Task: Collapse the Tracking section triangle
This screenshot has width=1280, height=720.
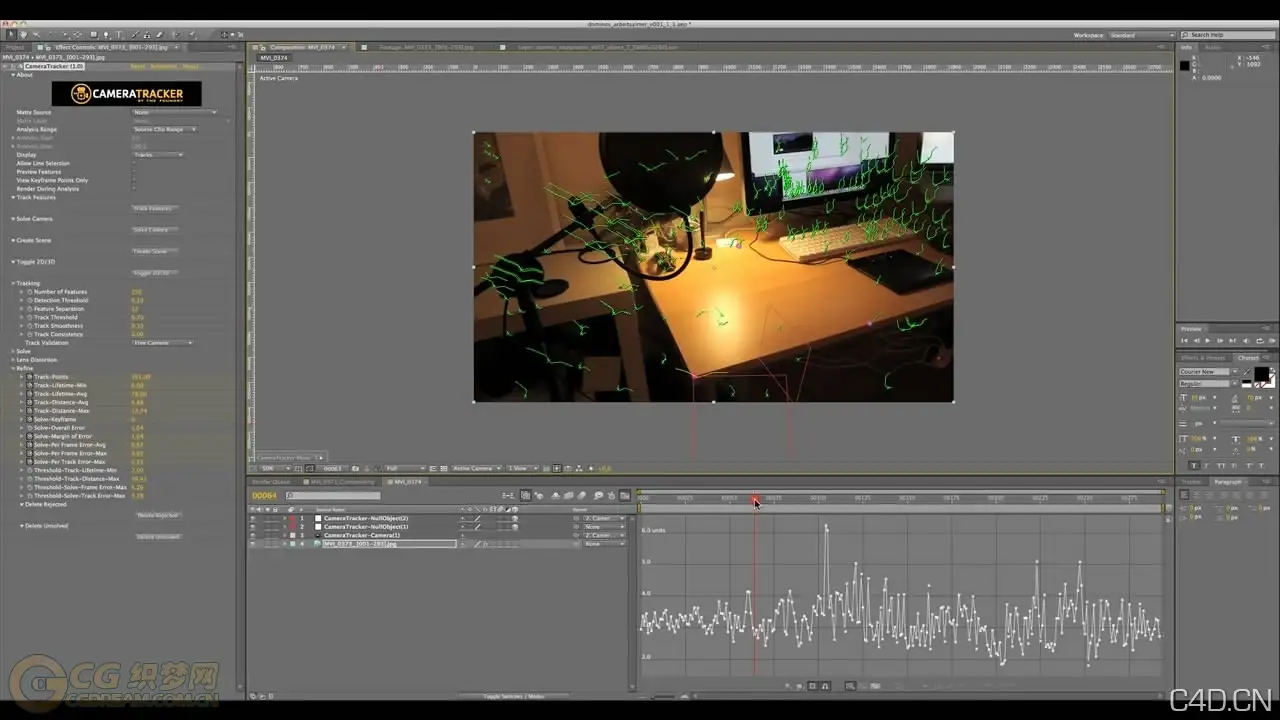Action: click(14, 283)
